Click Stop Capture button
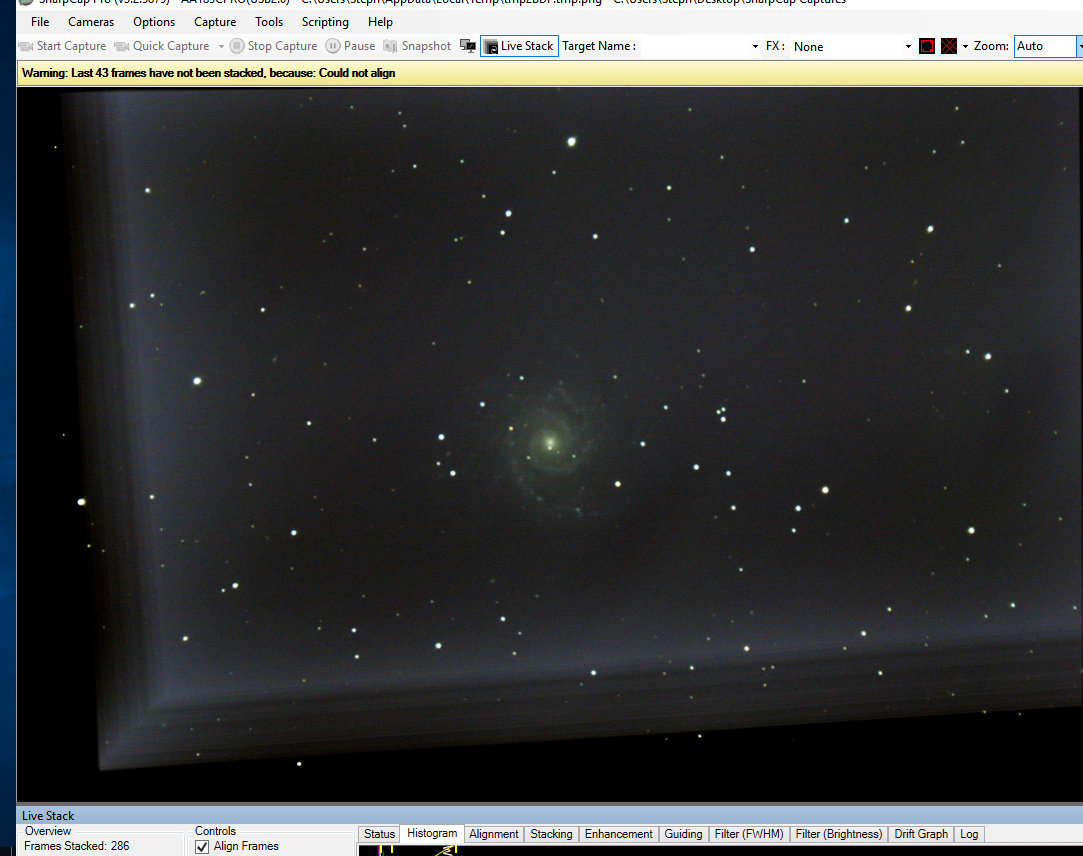 [274, 46]
